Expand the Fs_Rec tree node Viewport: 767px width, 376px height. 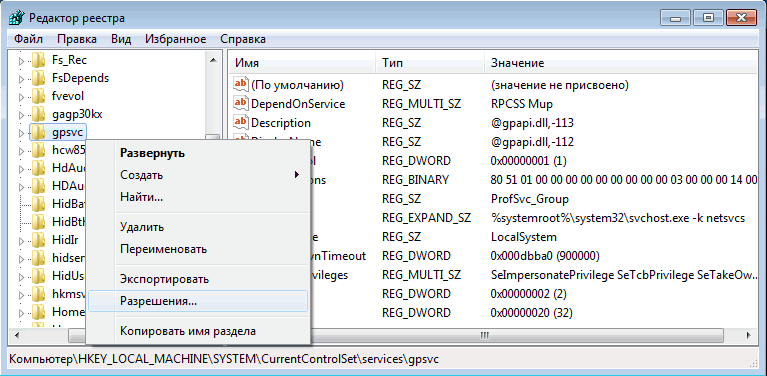pos(21,61)
